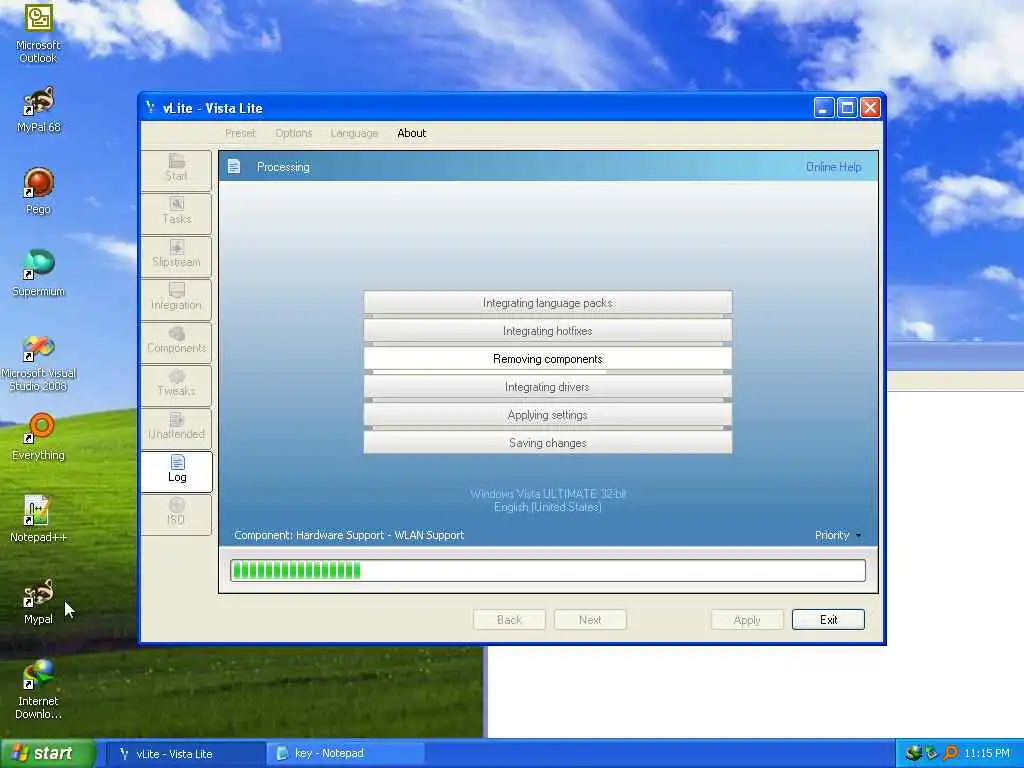The width and height of the screenshot is (1024, 768).
Task: Select the Notepad++ desktop shortcut
Action: [x=38, y=519]
